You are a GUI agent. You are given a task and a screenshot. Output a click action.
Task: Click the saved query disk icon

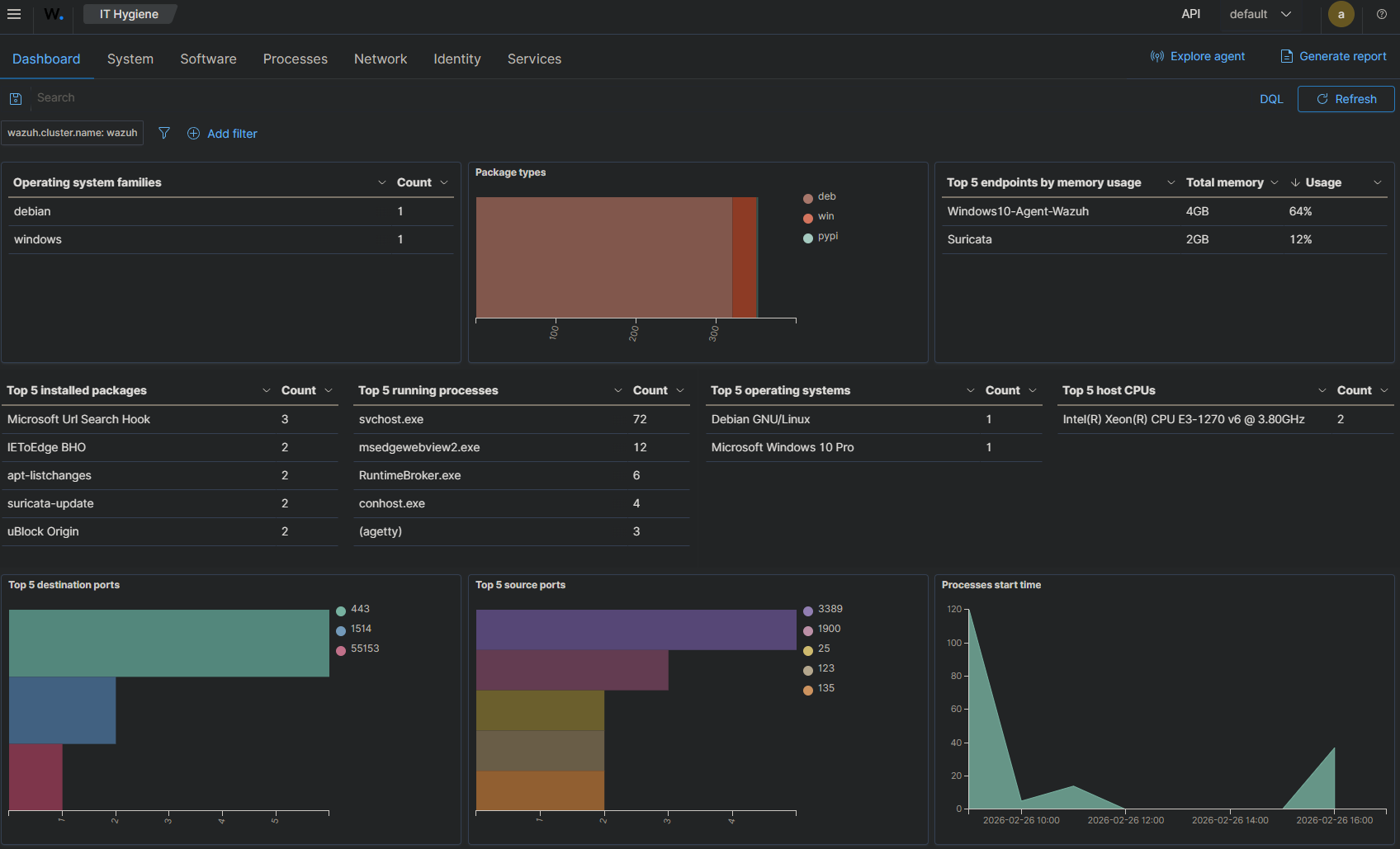tap(15, 99)
